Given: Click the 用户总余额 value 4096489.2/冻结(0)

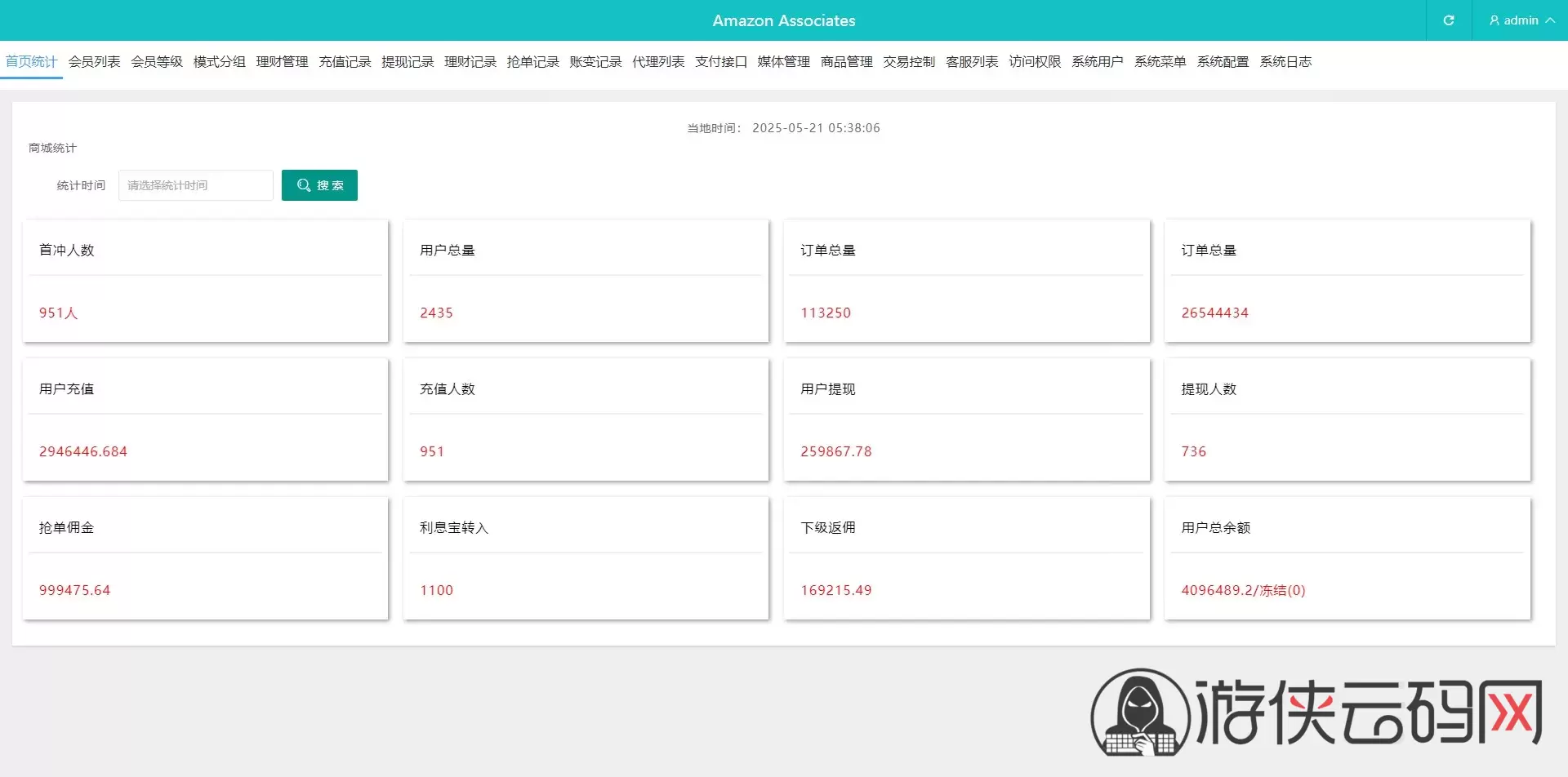Looking at the screenshot, I should (1243, 590).
